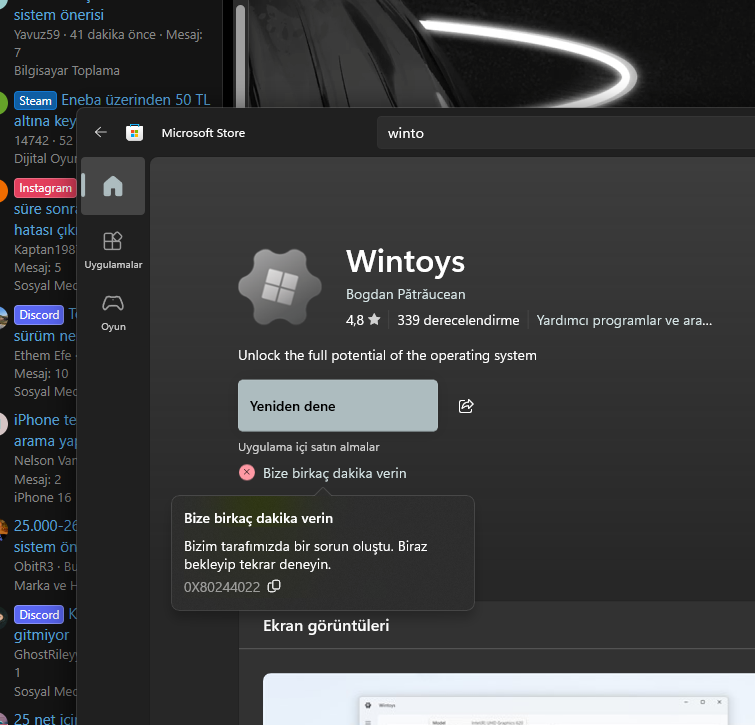Open the iPhone thread in forum list
This screenshot has height=725, width=755.
pos(45,430)
